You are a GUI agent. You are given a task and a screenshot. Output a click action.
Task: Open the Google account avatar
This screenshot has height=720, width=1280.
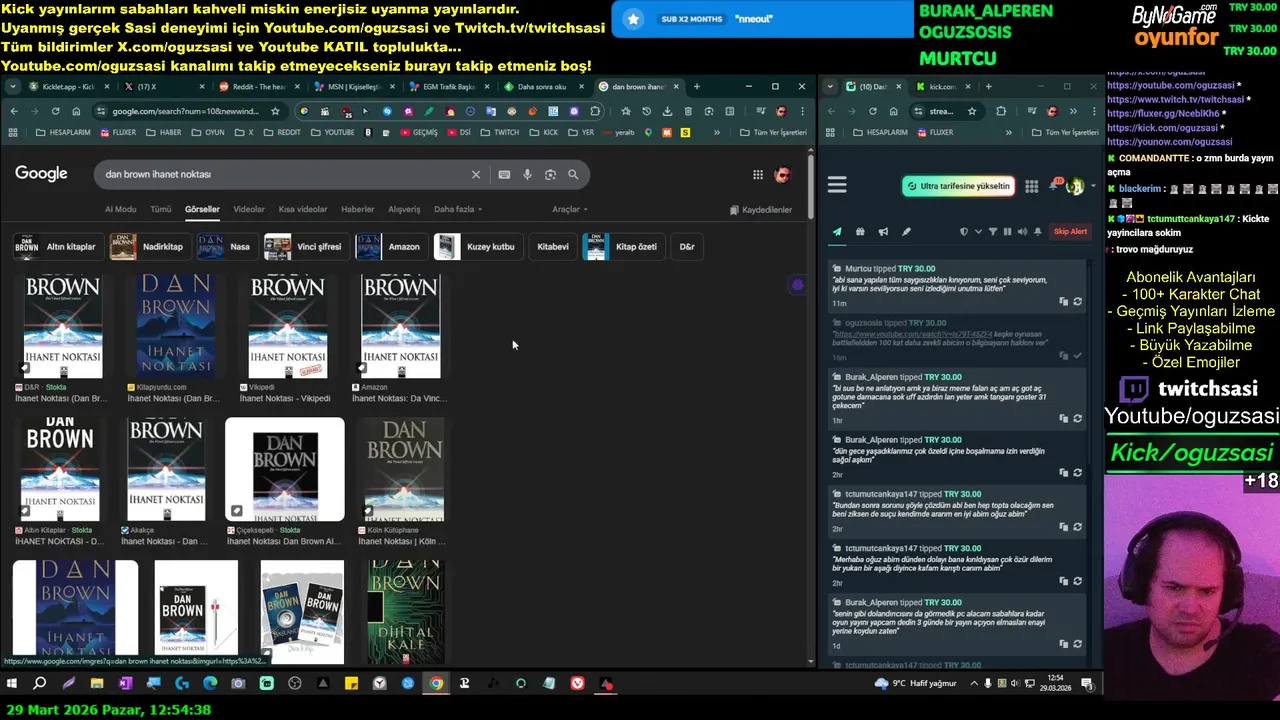782,174
